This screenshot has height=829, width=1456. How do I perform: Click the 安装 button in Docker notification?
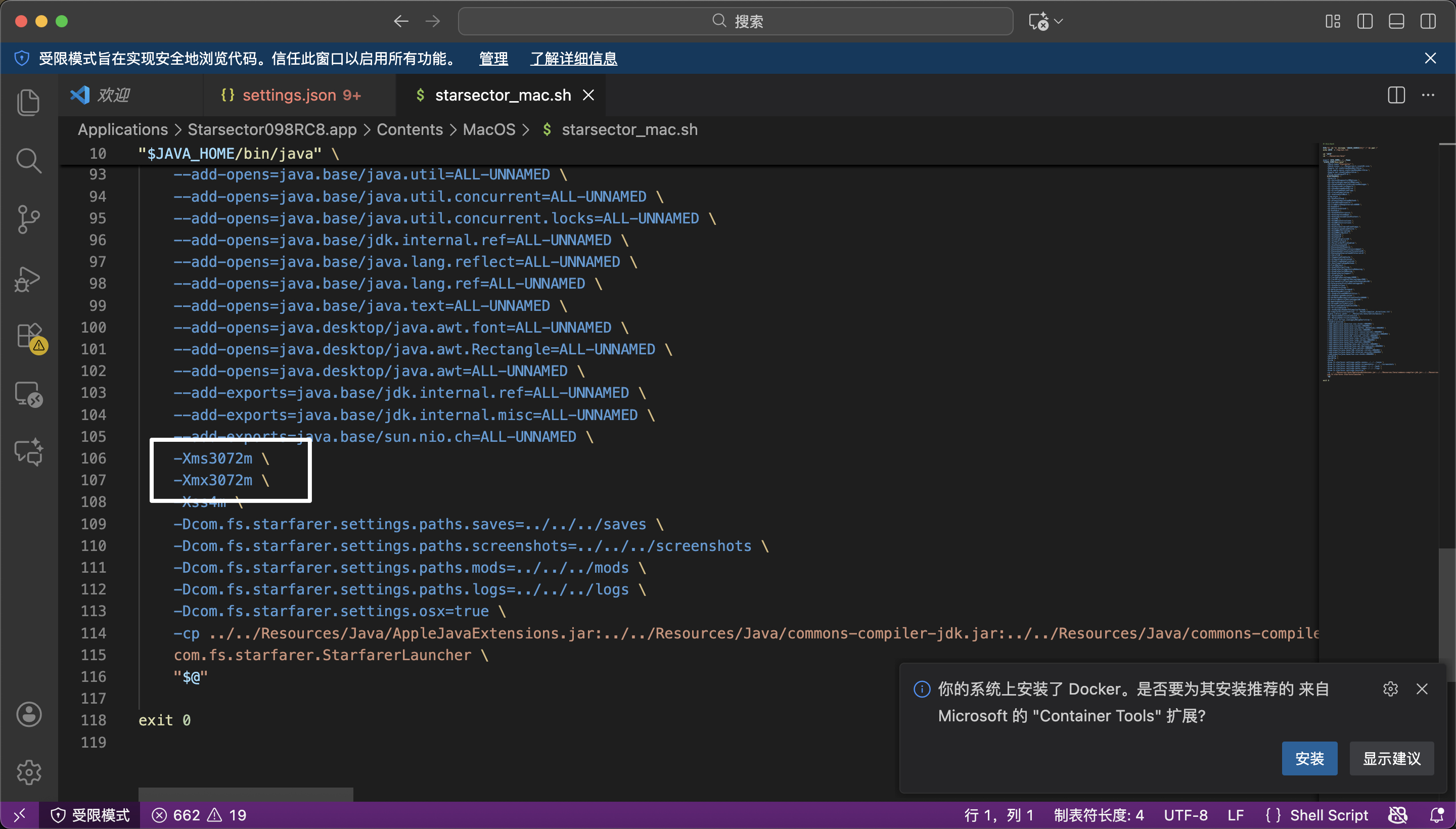(x=1309, y=758)
